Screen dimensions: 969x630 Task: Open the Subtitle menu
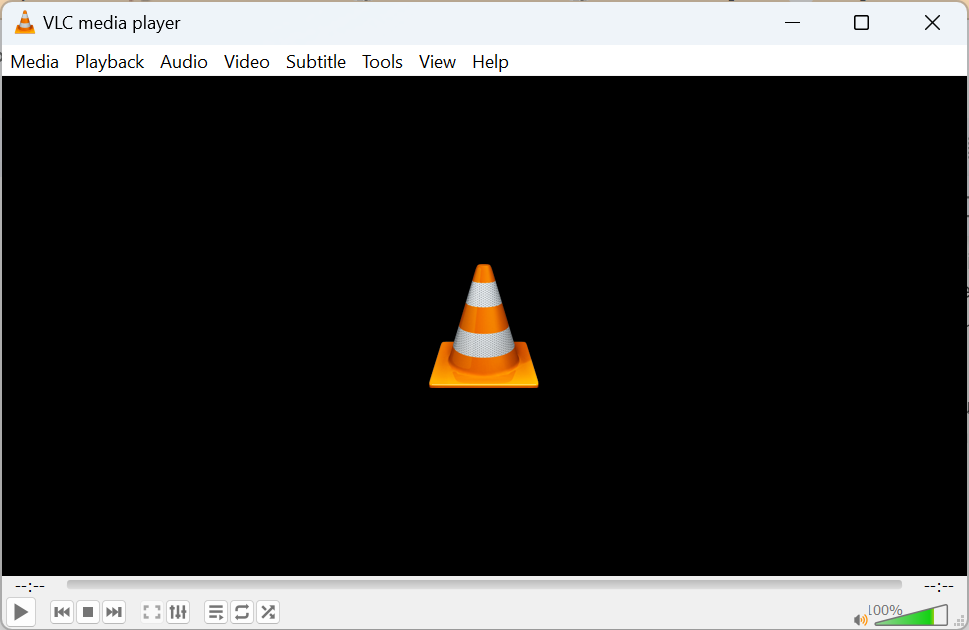pos(316,61)
